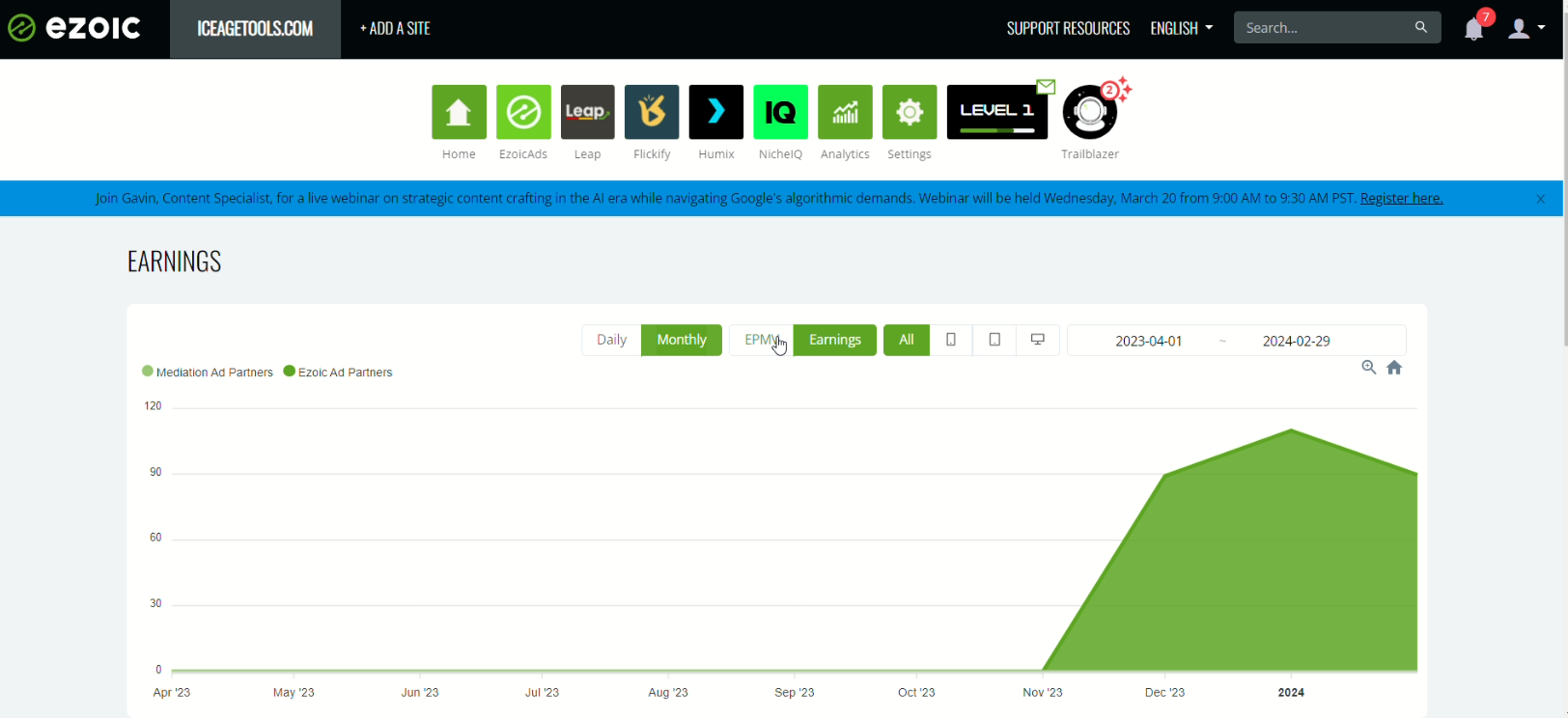Open the EzoicAds icon

(x=523, y=112)
